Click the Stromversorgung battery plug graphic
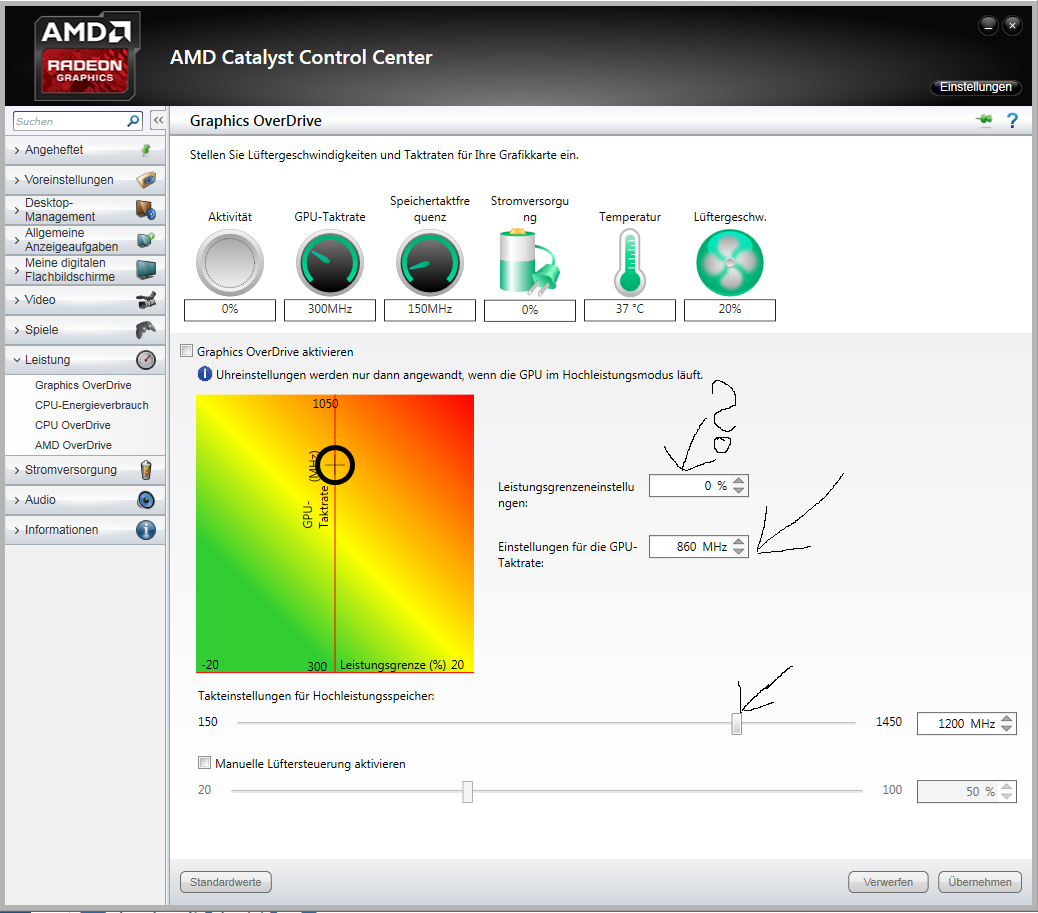 [x=530, y=262]
